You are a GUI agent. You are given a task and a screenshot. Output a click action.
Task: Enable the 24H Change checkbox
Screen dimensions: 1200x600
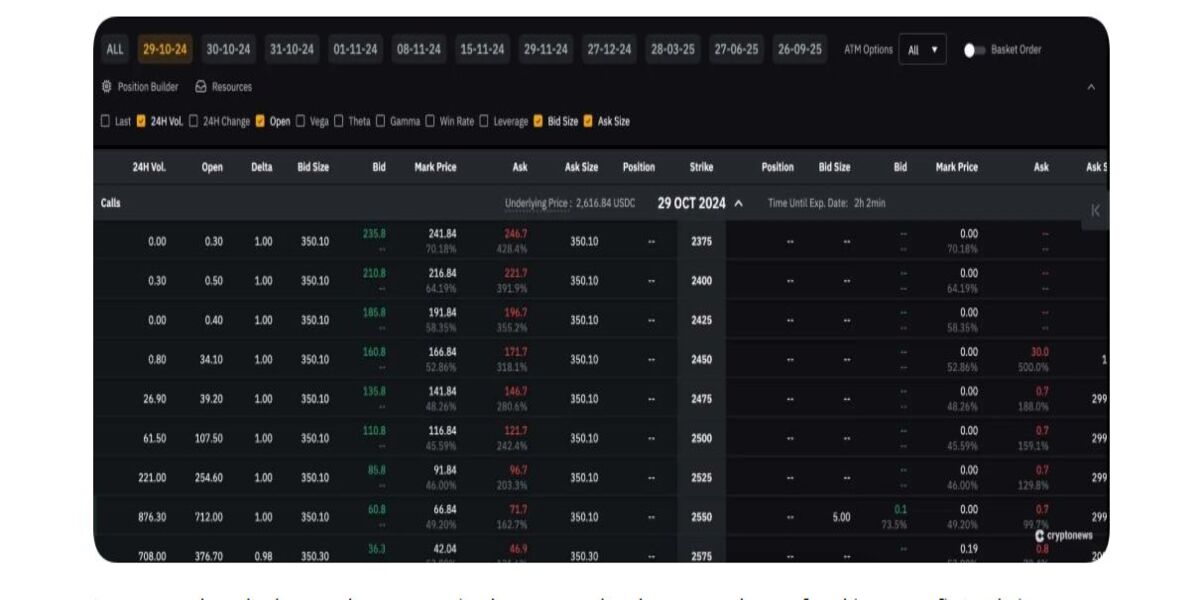click(194, 121)
